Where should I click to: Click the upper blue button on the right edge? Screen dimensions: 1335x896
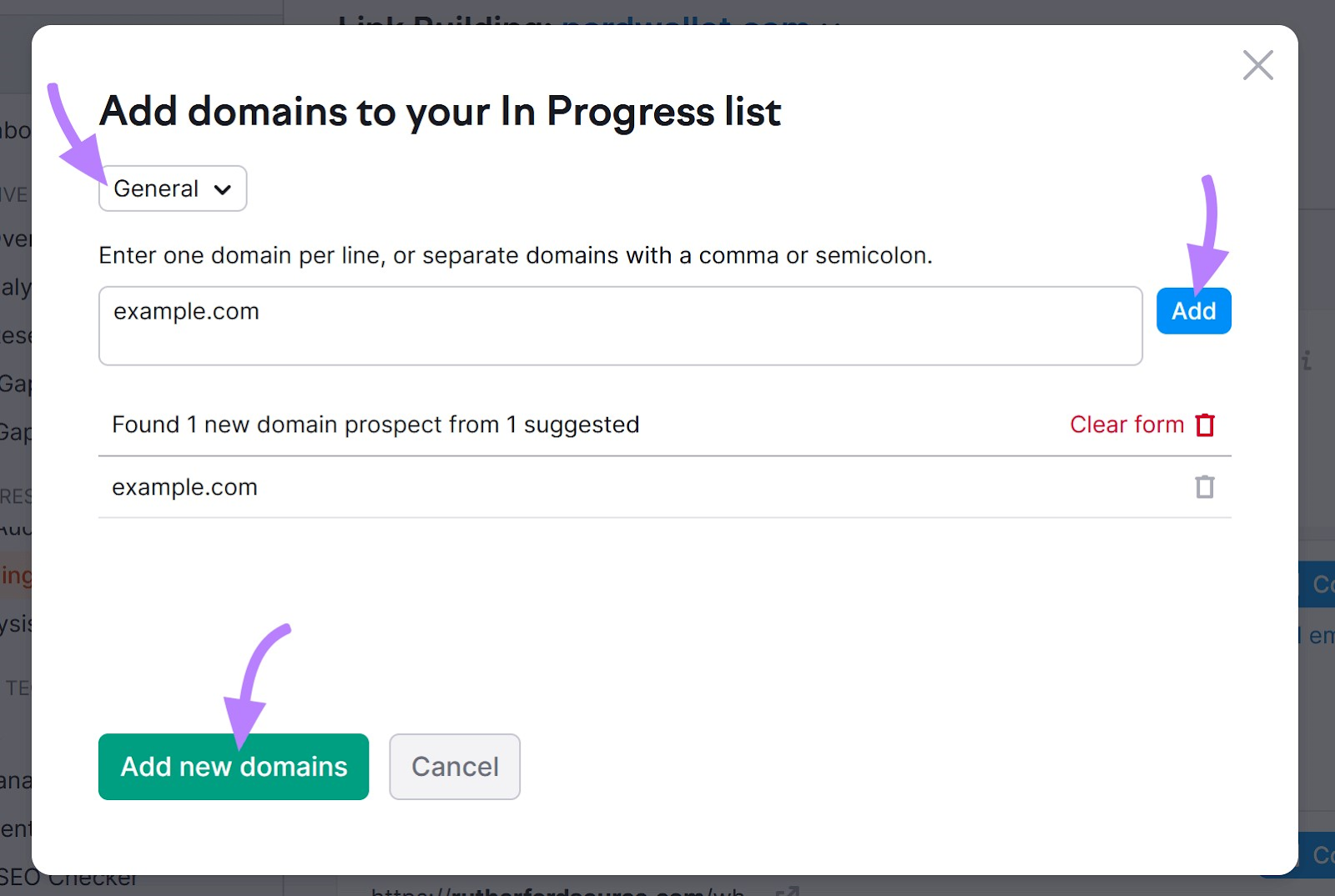pyautogui.click(x=1322, y=584)
